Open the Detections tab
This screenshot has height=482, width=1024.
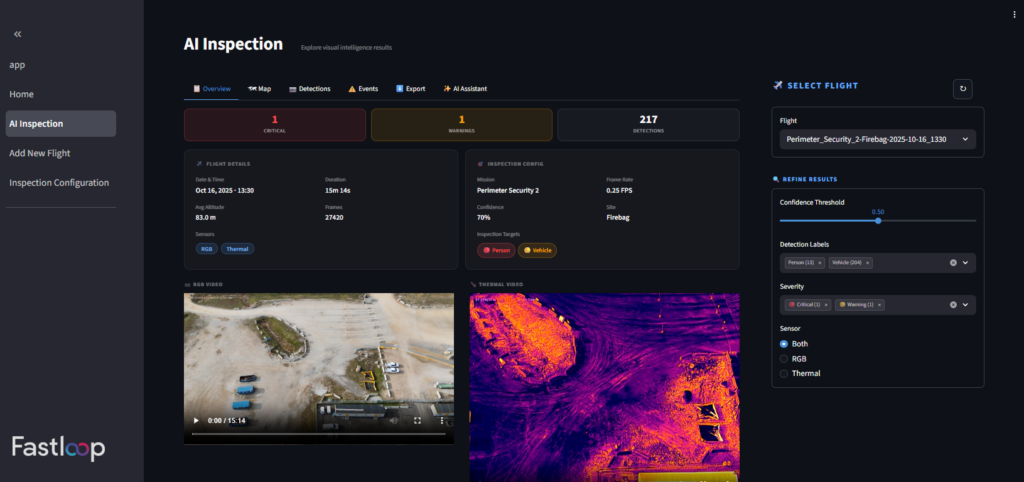pos(310,89)
